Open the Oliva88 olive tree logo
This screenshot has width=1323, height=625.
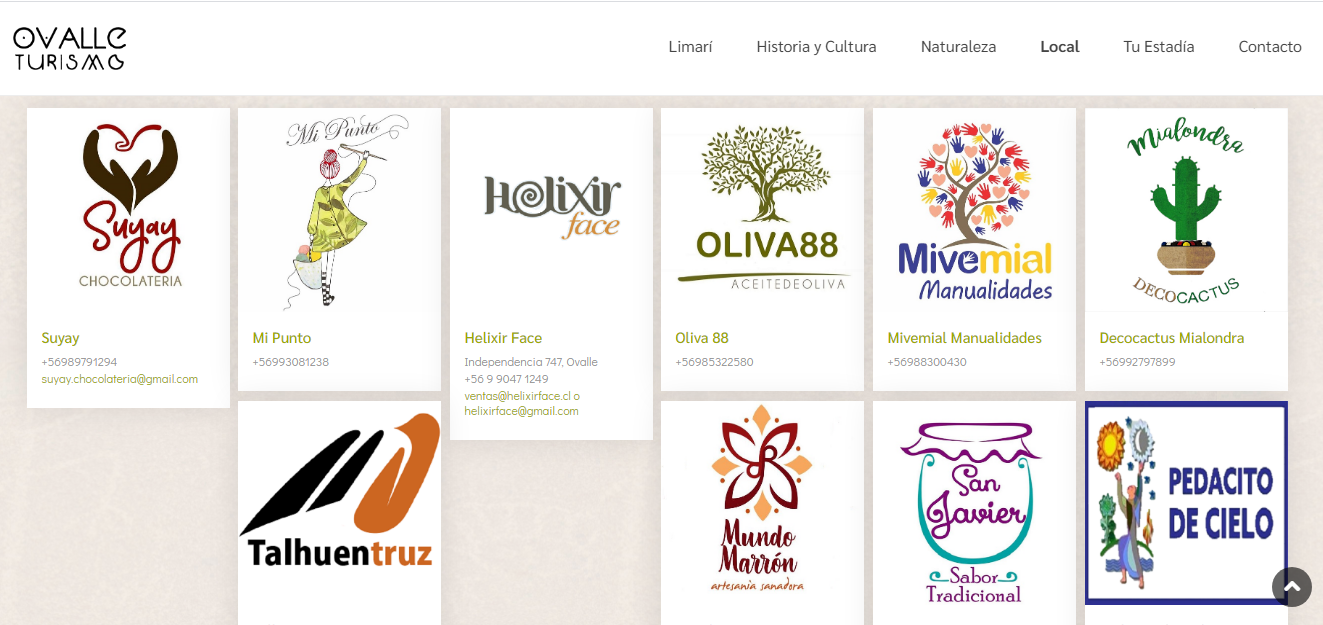point(762,210)
